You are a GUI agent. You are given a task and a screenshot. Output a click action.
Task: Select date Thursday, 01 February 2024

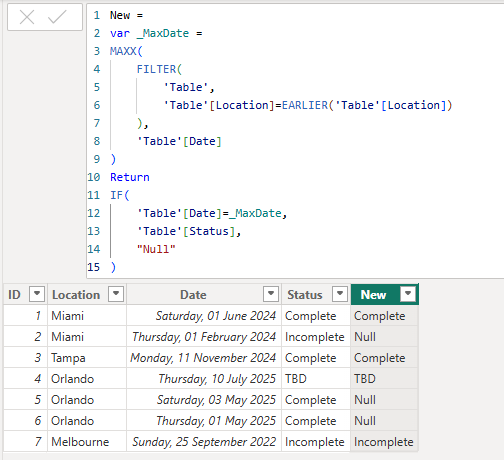point(204,337)
